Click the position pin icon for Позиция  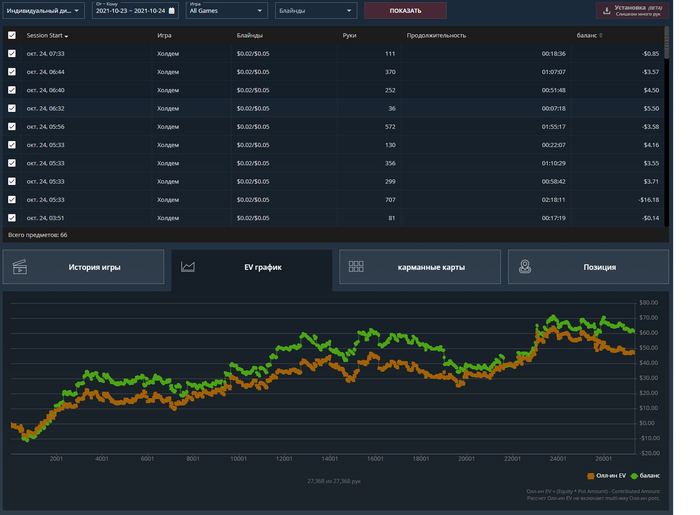(525, 267)
